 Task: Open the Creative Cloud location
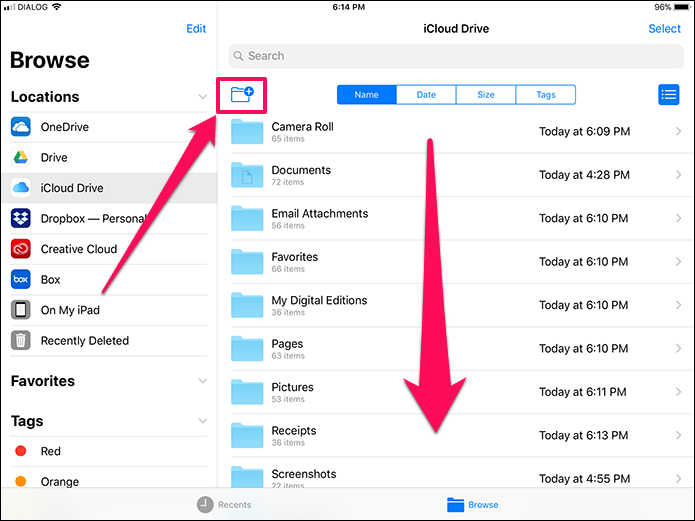[109, 249]
